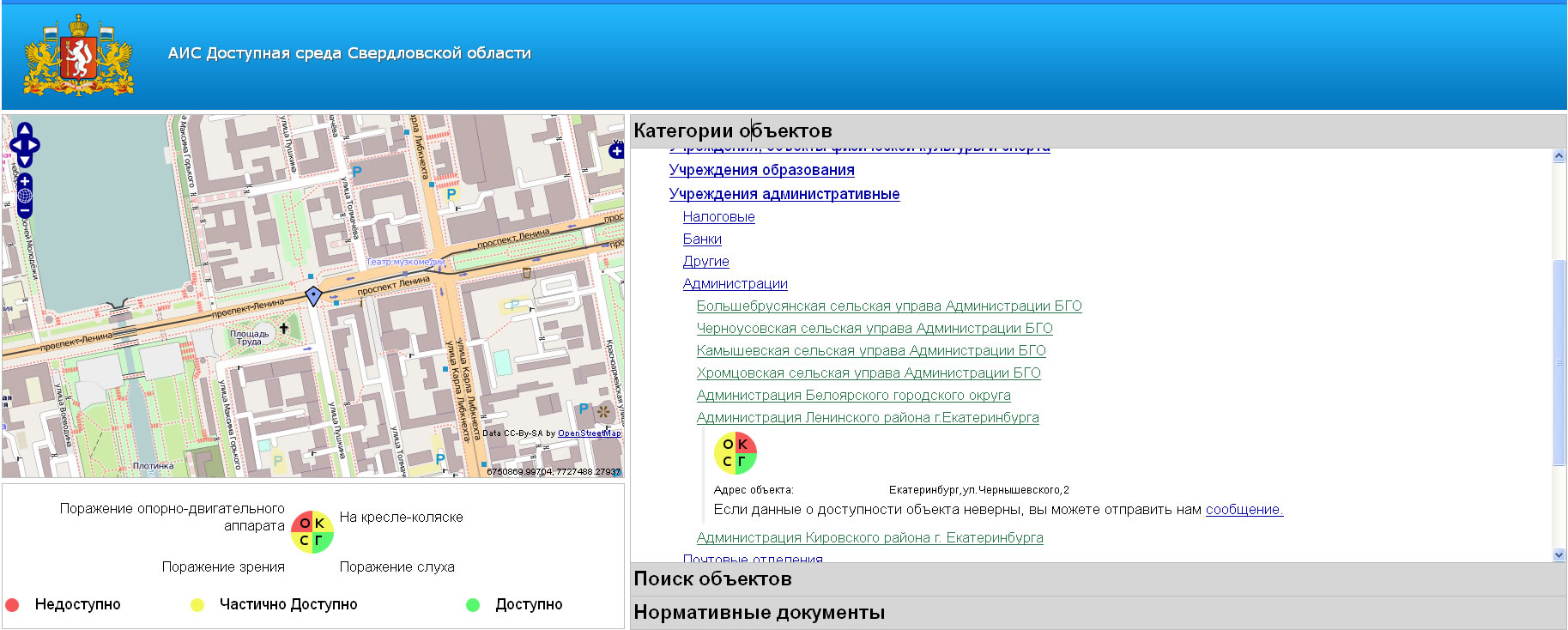The width and height of the screenshot is (1568, 630).
Task: Click the category list scrollbar thumb
Action: coord(1559,362)
